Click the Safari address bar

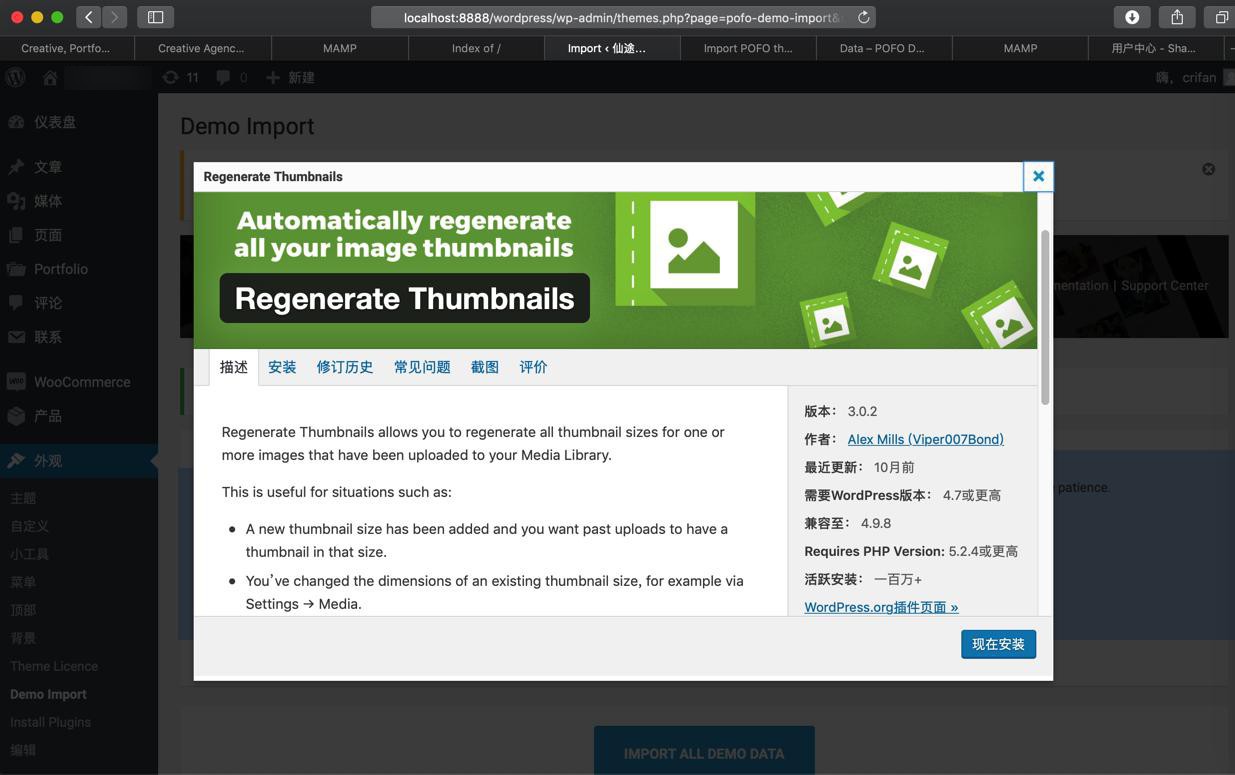coord(624,17)
